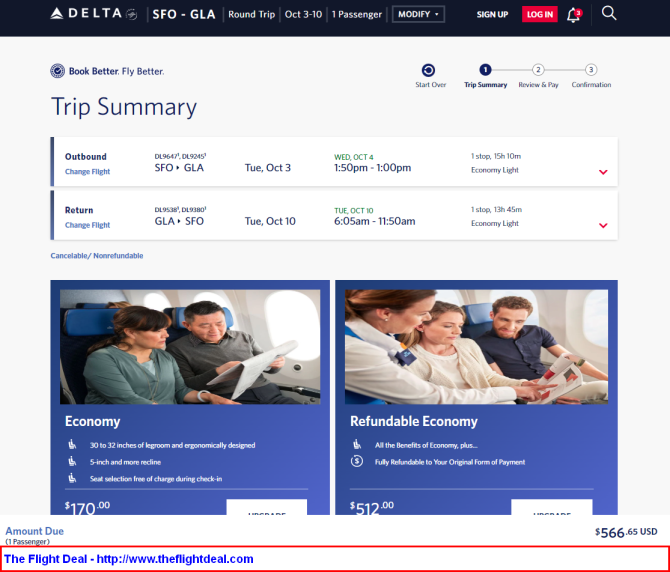Change the Return flight
Image resolution: width=670 pixels, height=572 pixels.
click(87, 225)
